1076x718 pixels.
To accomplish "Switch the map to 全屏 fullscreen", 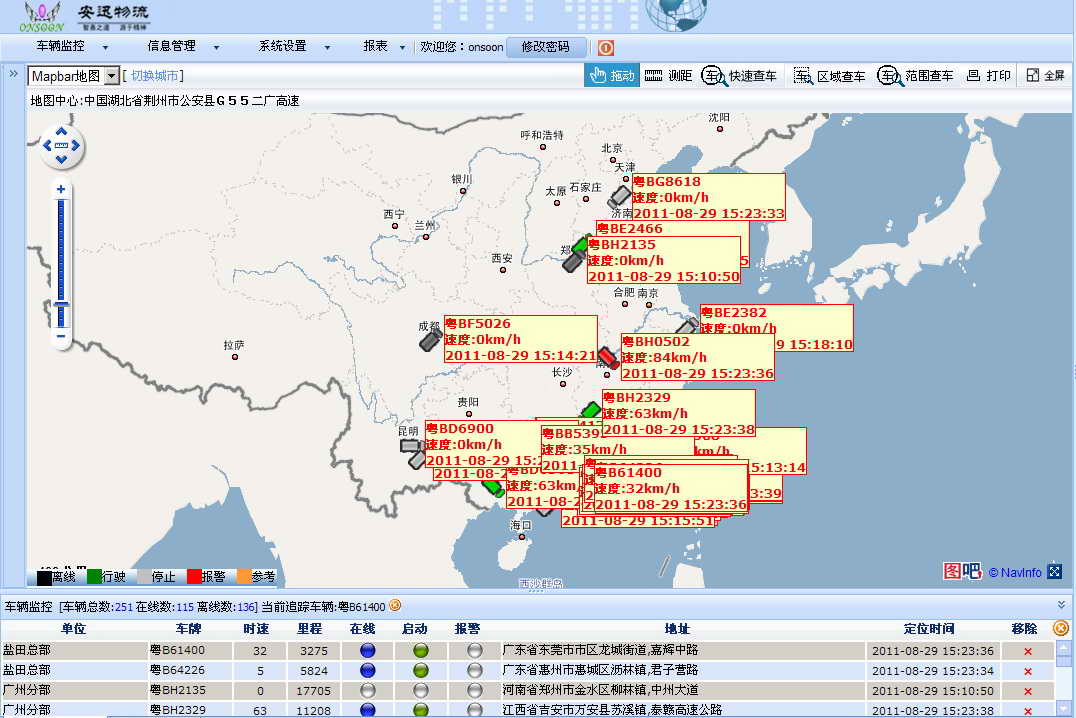I will coord(1045,76).
